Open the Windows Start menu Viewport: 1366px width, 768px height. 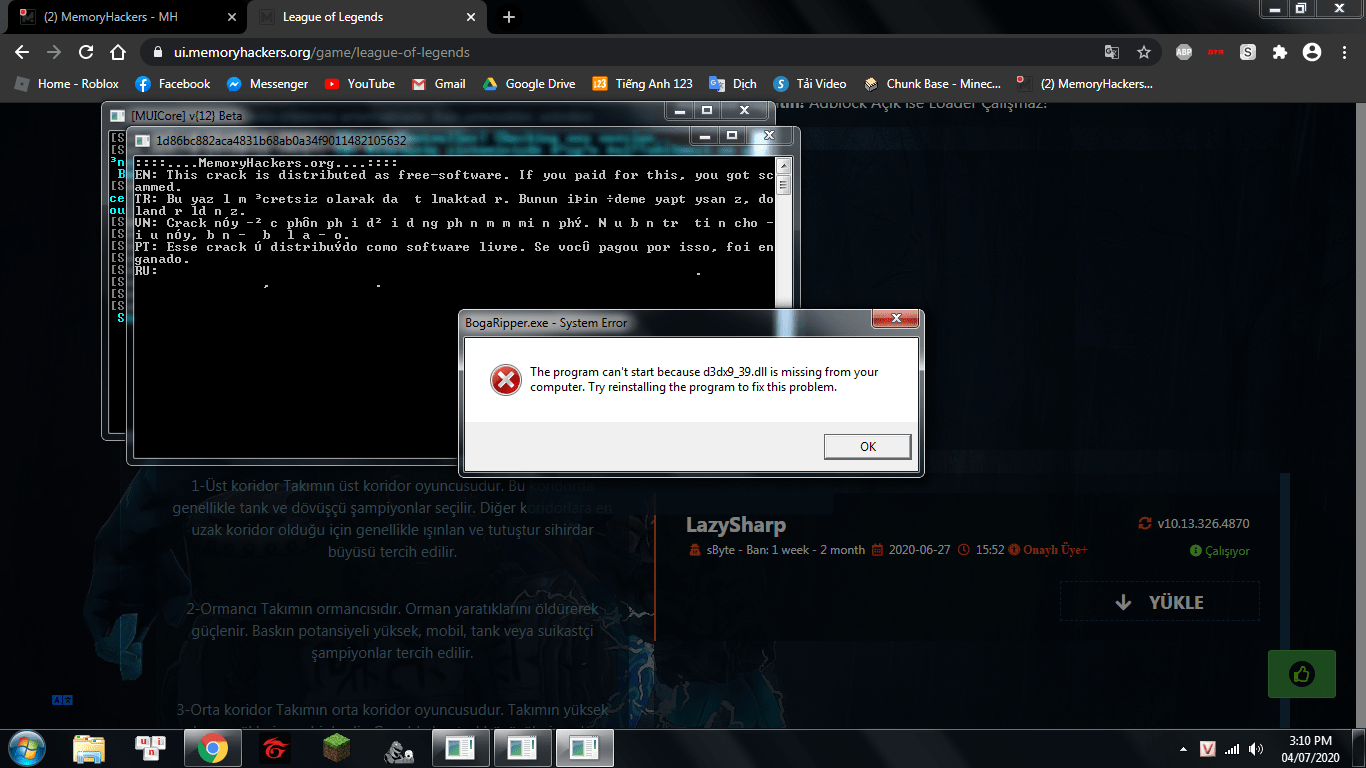tap(27, 748)
